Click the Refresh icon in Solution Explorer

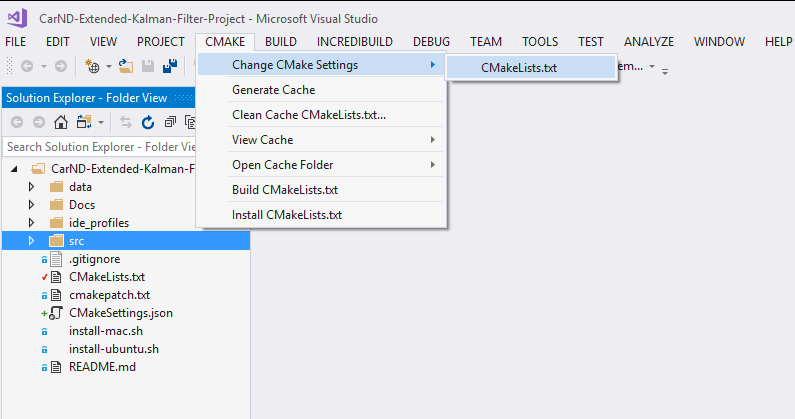[148, 122]
